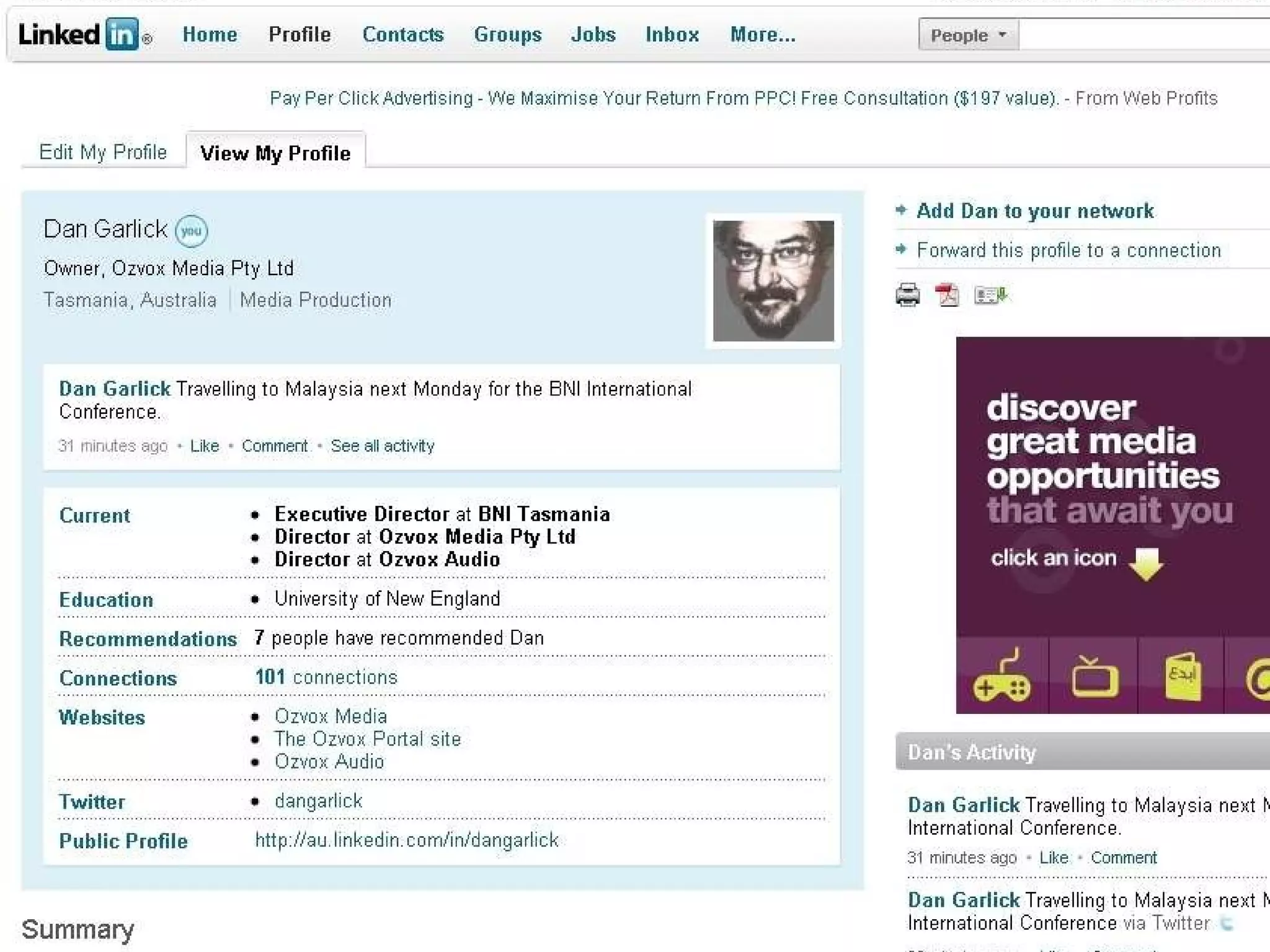Image resolution: width=1270 pixels, height=952 pixels.
Task: Switch to Edit My Profile tab
Action: point(103,152)
